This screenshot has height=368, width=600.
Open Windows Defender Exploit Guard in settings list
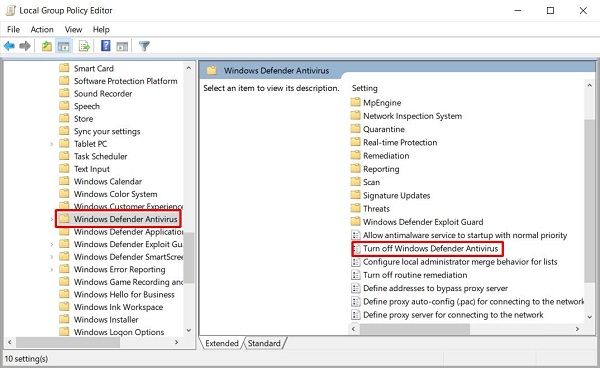423,222
